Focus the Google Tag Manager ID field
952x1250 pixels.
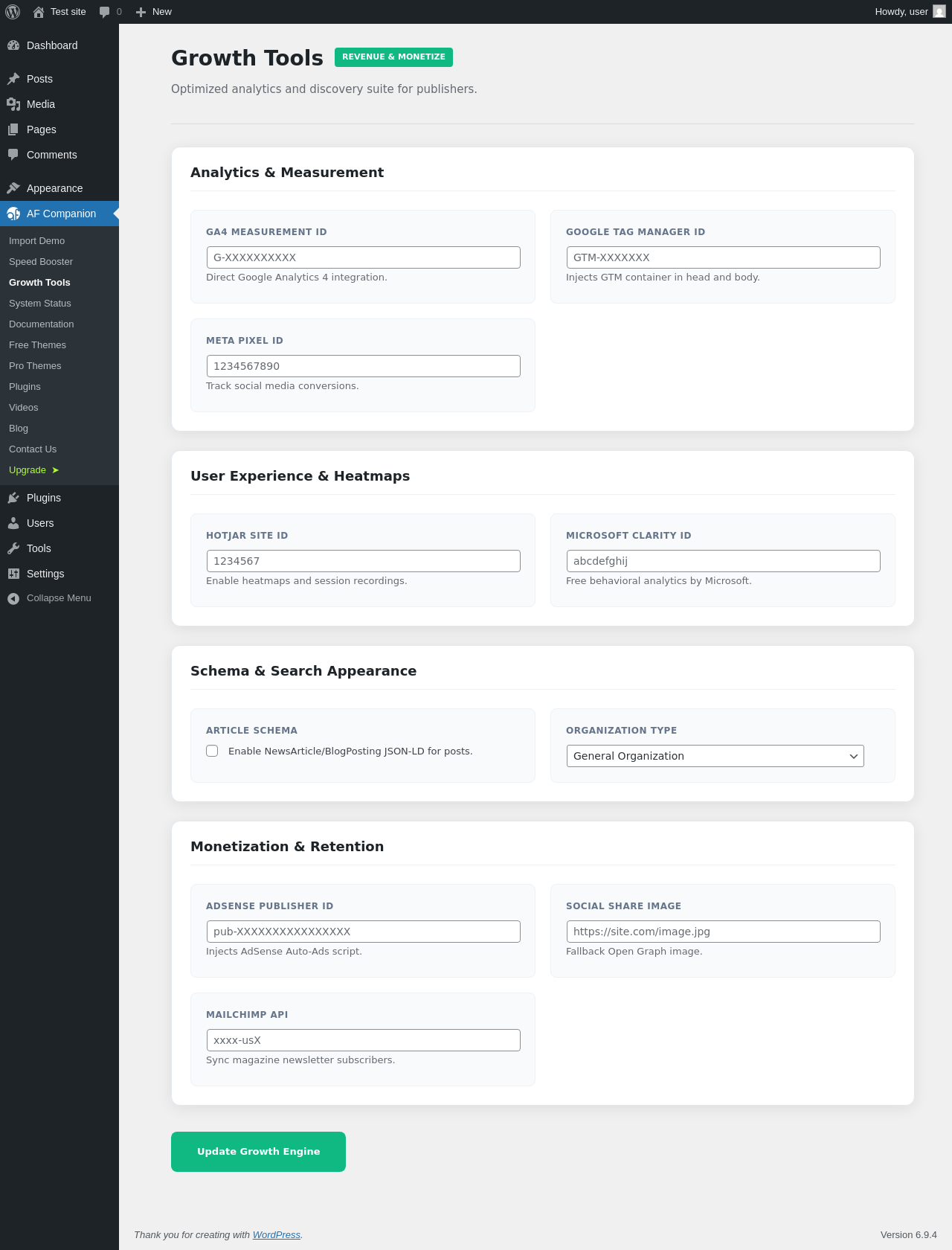[724, 257]
